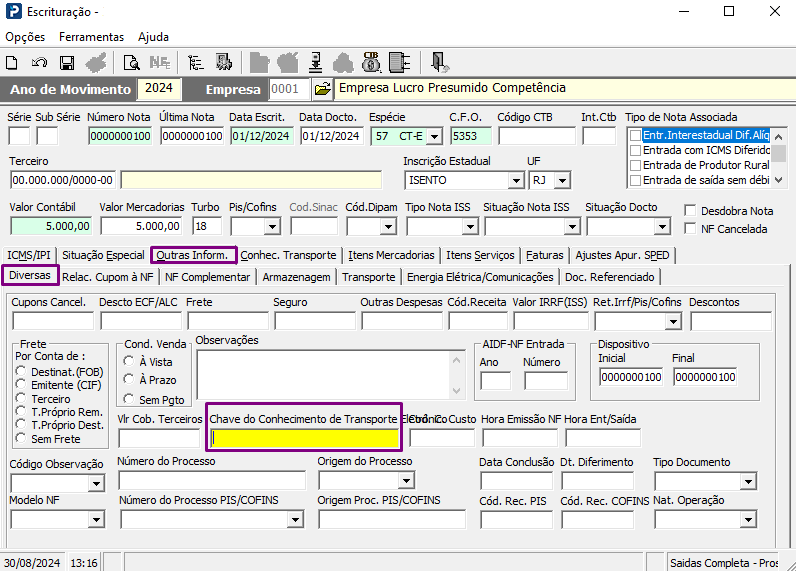Open company lookup folder icon beside Empresa
Screen dimensions: 796x571
(x=321, y=89)
